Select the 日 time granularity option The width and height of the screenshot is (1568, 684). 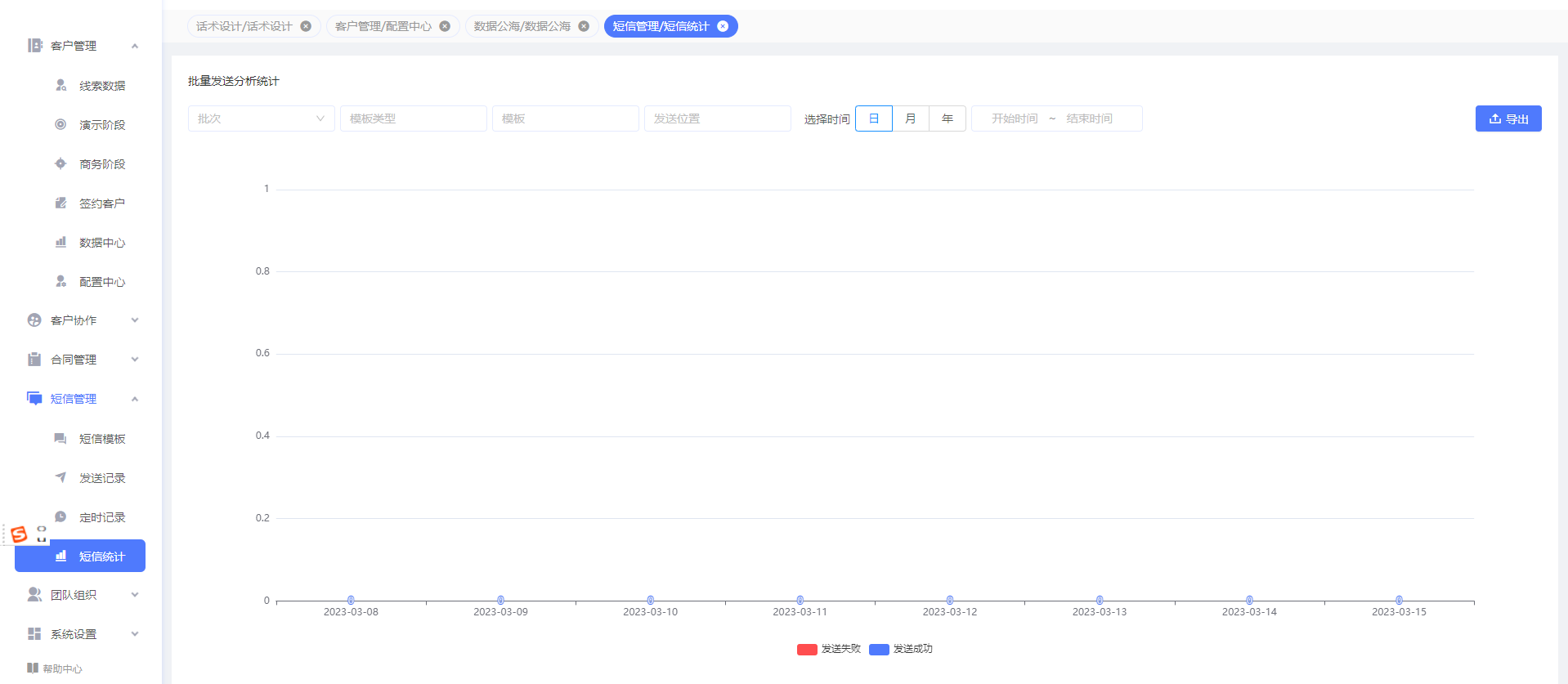click(874, 118)
